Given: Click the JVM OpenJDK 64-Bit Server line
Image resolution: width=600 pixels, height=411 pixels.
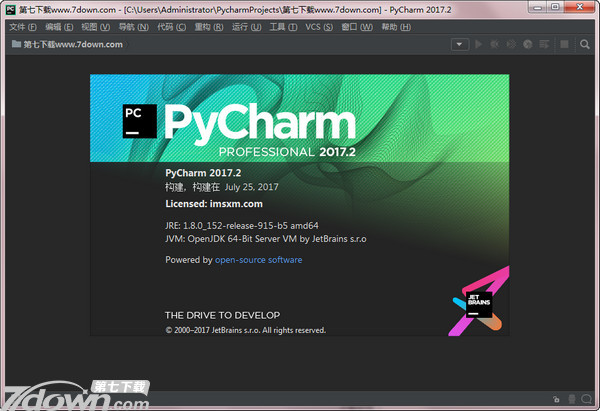Looking at the screenshot, I should (266, 239).
